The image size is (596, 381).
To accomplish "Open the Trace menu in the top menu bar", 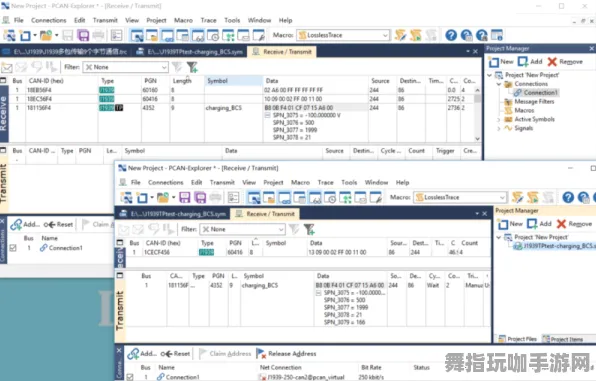I will tap(208, 20).
